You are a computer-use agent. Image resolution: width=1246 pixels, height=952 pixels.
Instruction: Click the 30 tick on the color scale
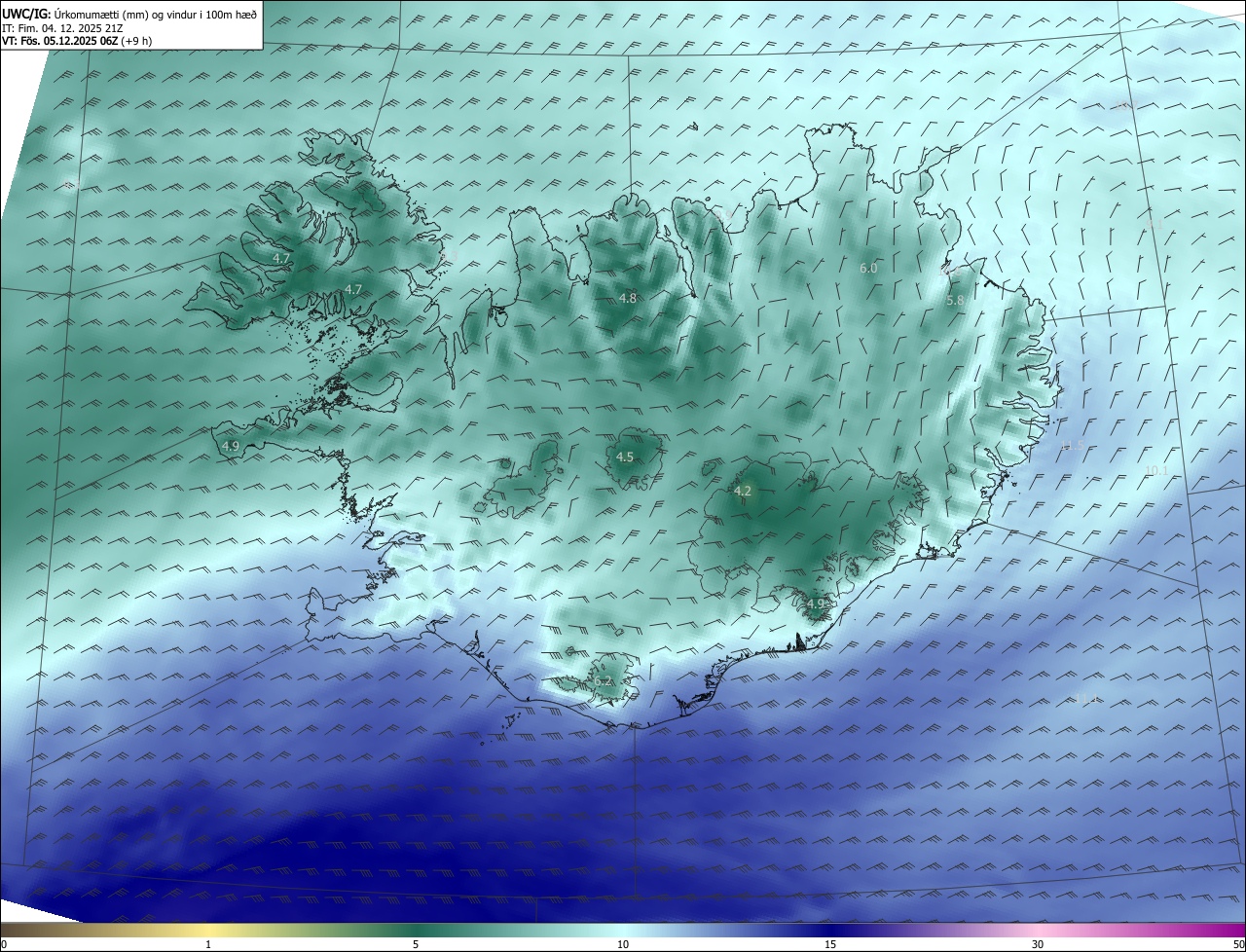[1038, 944]
